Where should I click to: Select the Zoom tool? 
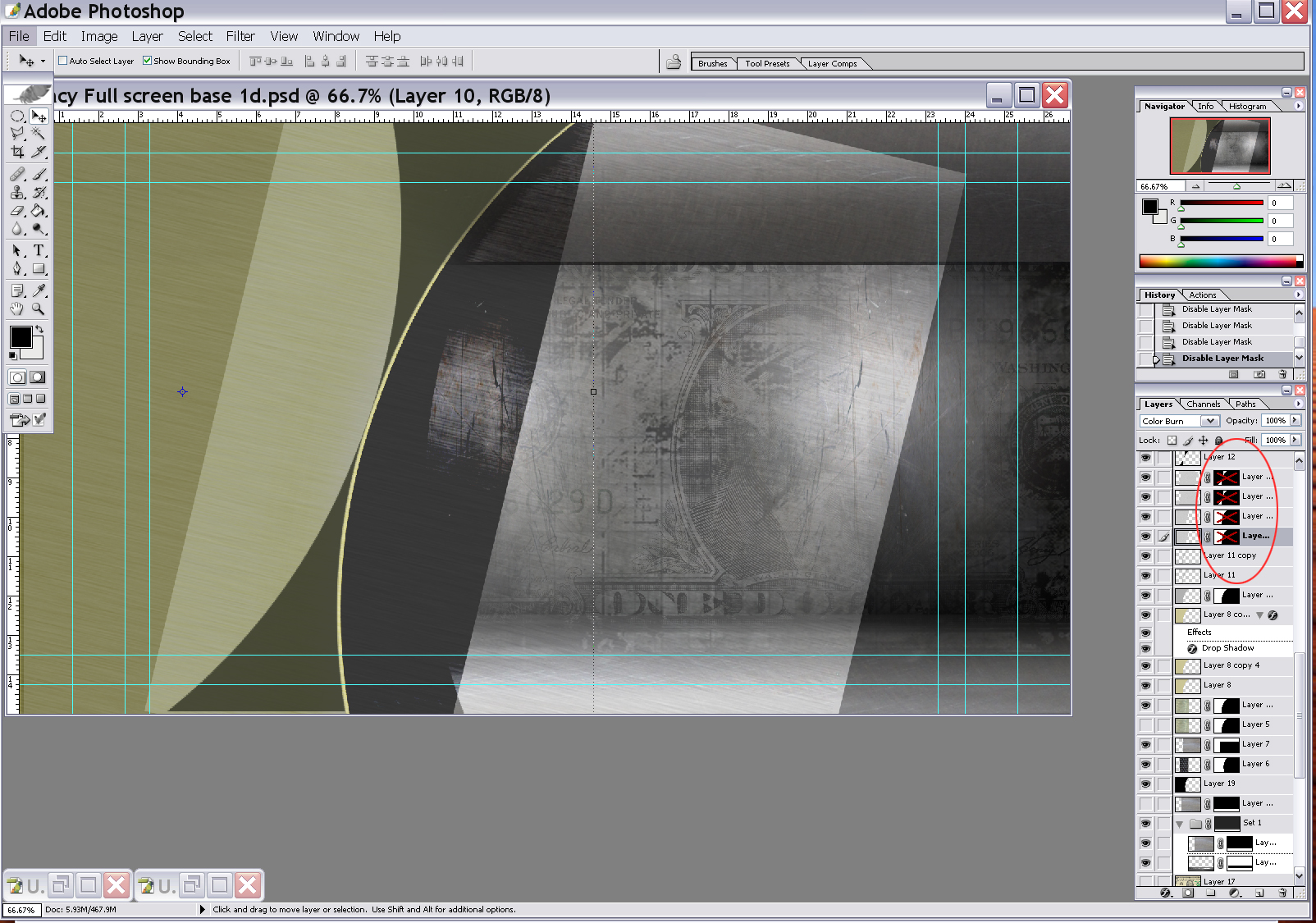[39, 308]
